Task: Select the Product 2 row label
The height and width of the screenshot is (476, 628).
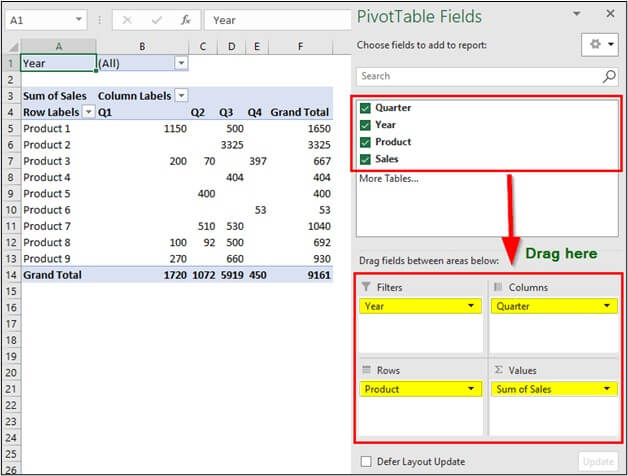Action: click(46, 145)
